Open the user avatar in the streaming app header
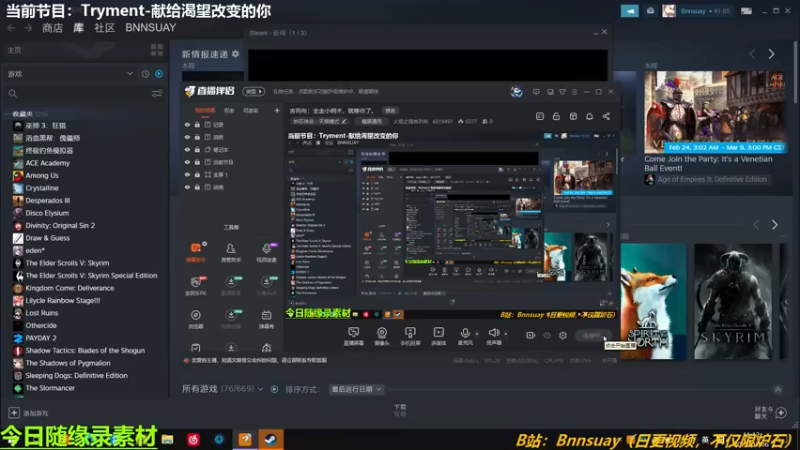The image size is (800, 450). (516, 91)
